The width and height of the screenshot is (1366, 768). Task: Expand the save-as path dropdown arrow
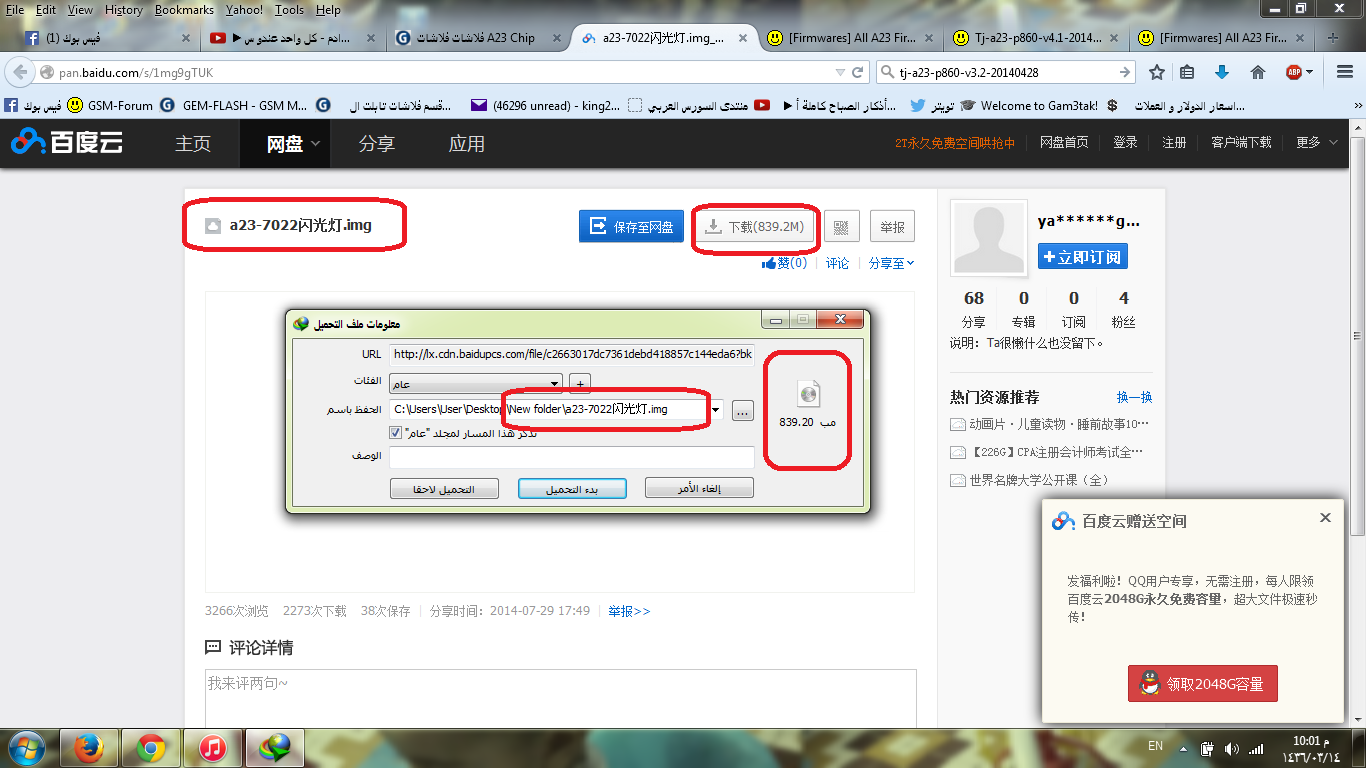coord(716,410)
